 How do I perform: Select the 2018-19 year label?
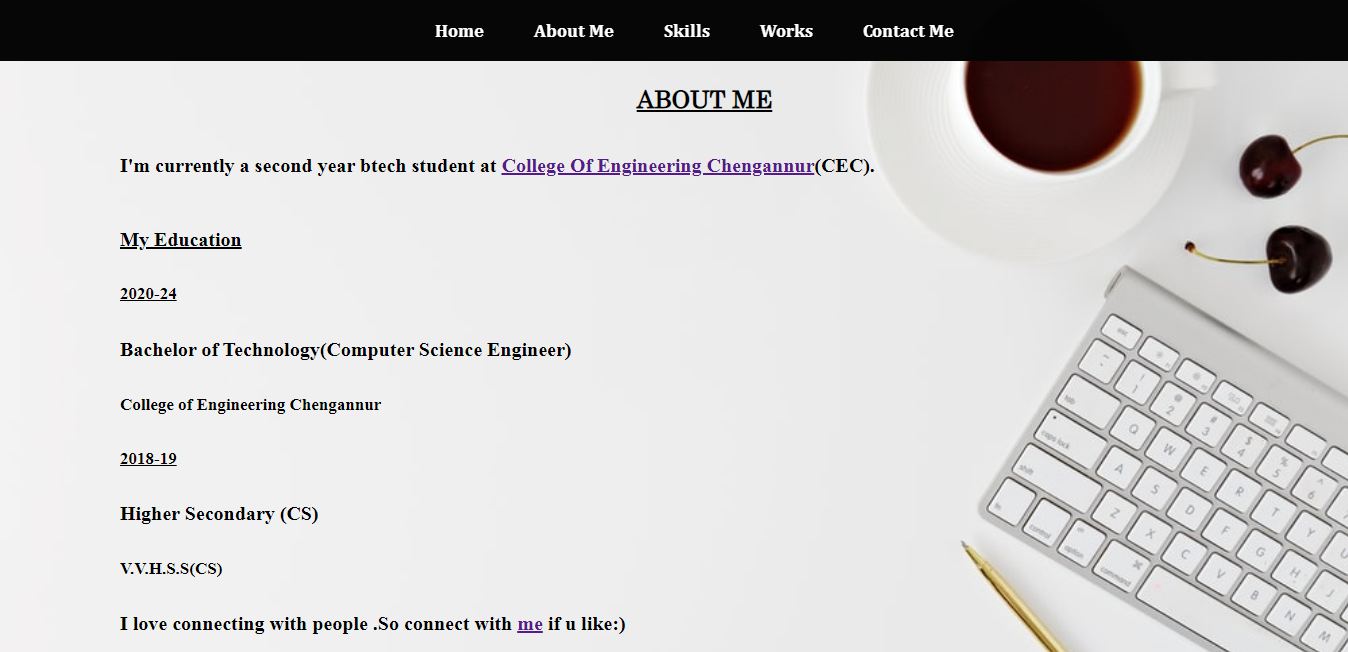[x=148, y=459]
